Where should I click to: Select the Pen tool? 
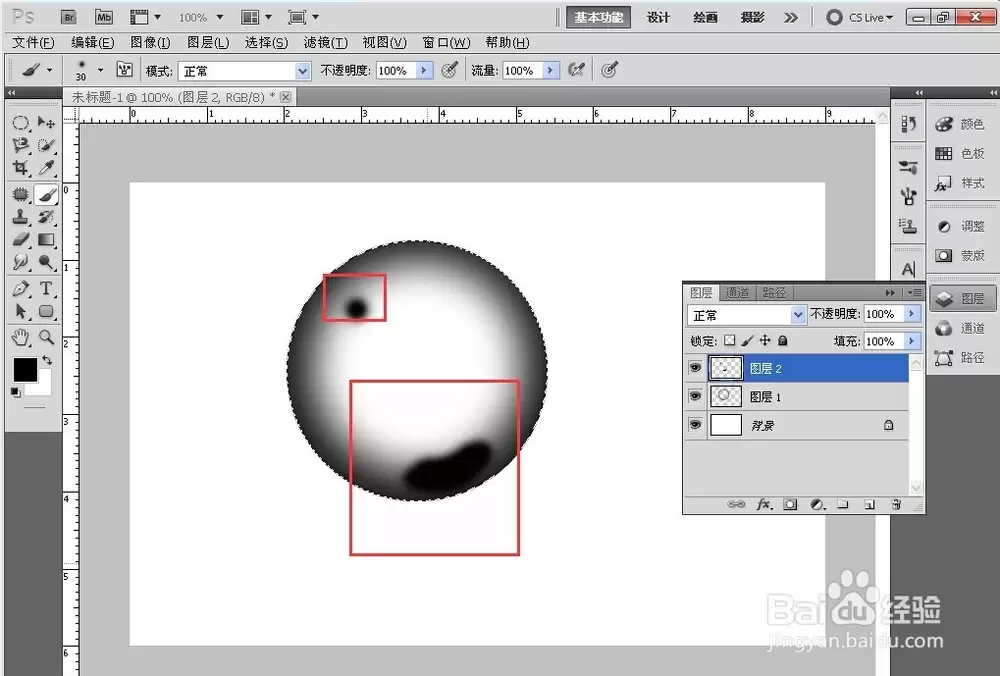[x=20, y=288]
